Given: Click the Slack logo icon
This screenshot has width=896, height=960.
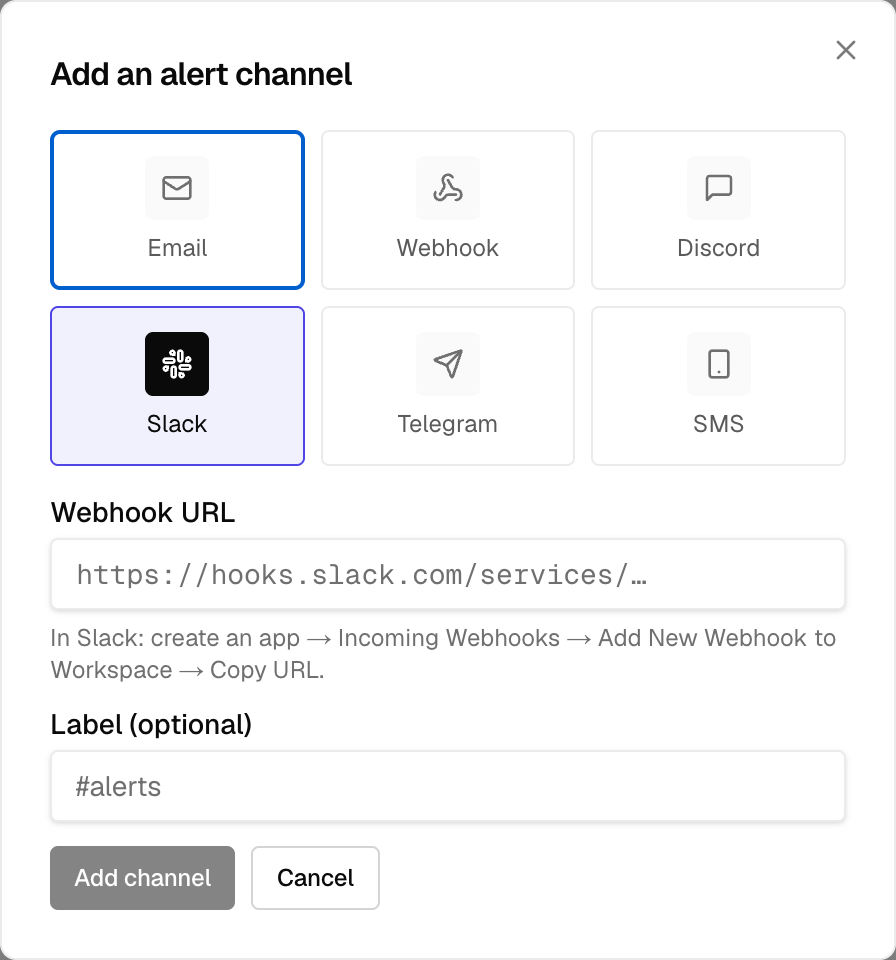Looking at the screenshot, I should (x=177, y=364).
